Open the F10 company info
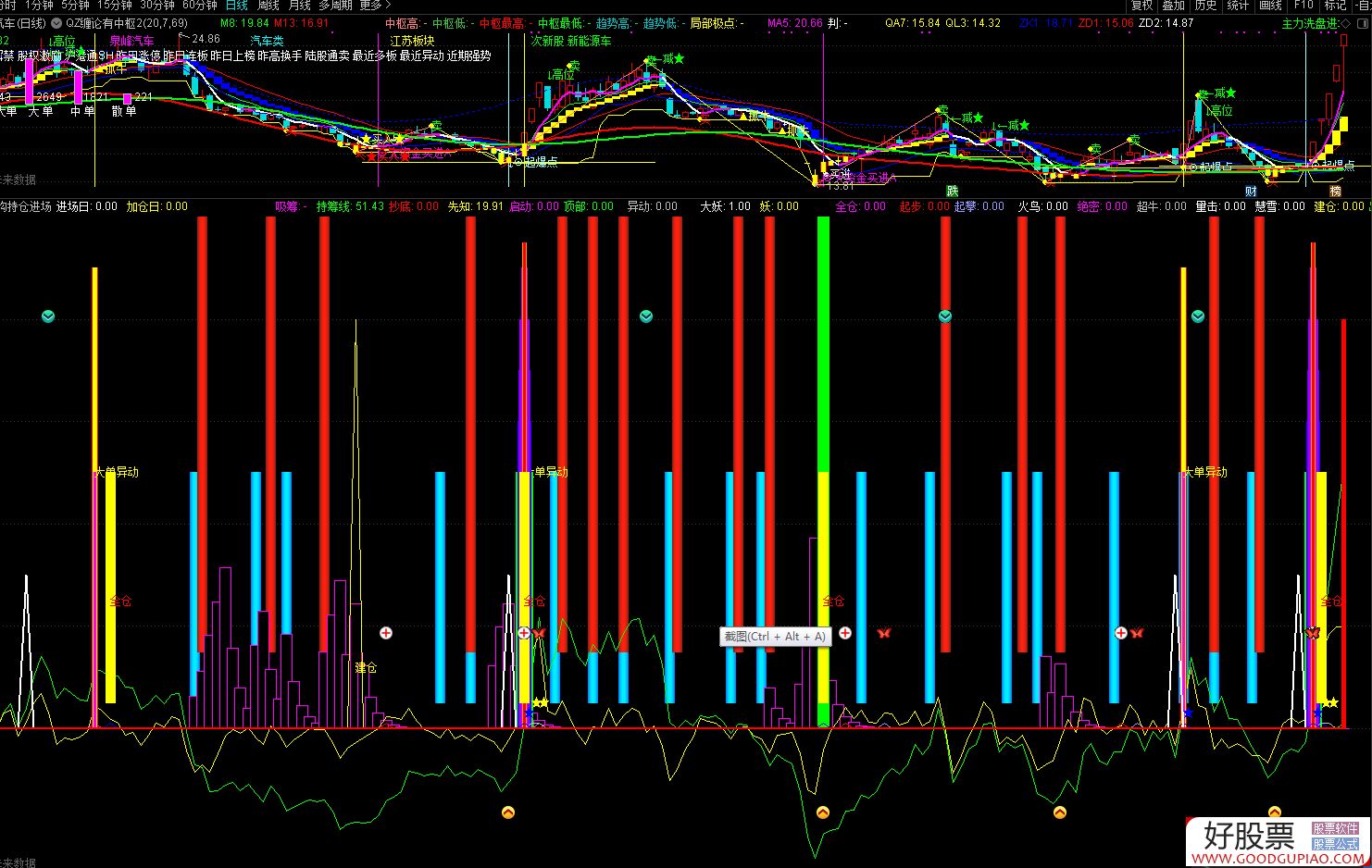Image resolution: width=1372 pixels, height=868 pixels. 1303,6
